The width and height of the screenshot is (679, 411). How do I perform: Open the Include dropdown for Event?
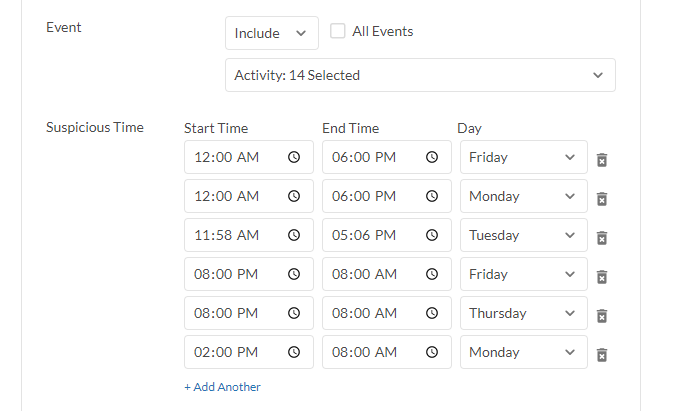click(x=271, y=33)
